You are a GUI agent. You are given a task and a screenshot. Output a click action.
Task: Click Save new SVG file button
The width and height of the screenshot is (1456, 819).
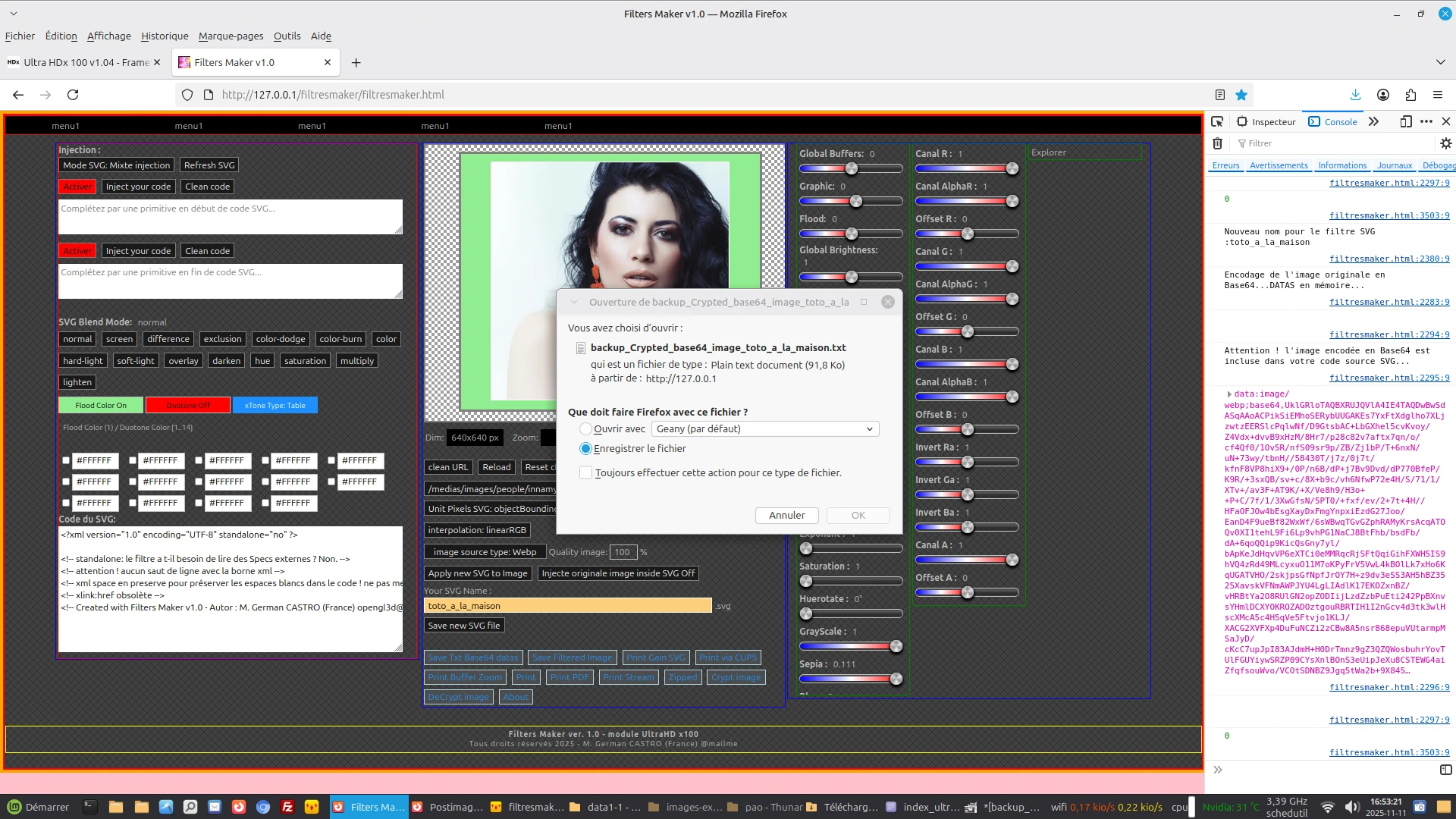coord(464,626)
